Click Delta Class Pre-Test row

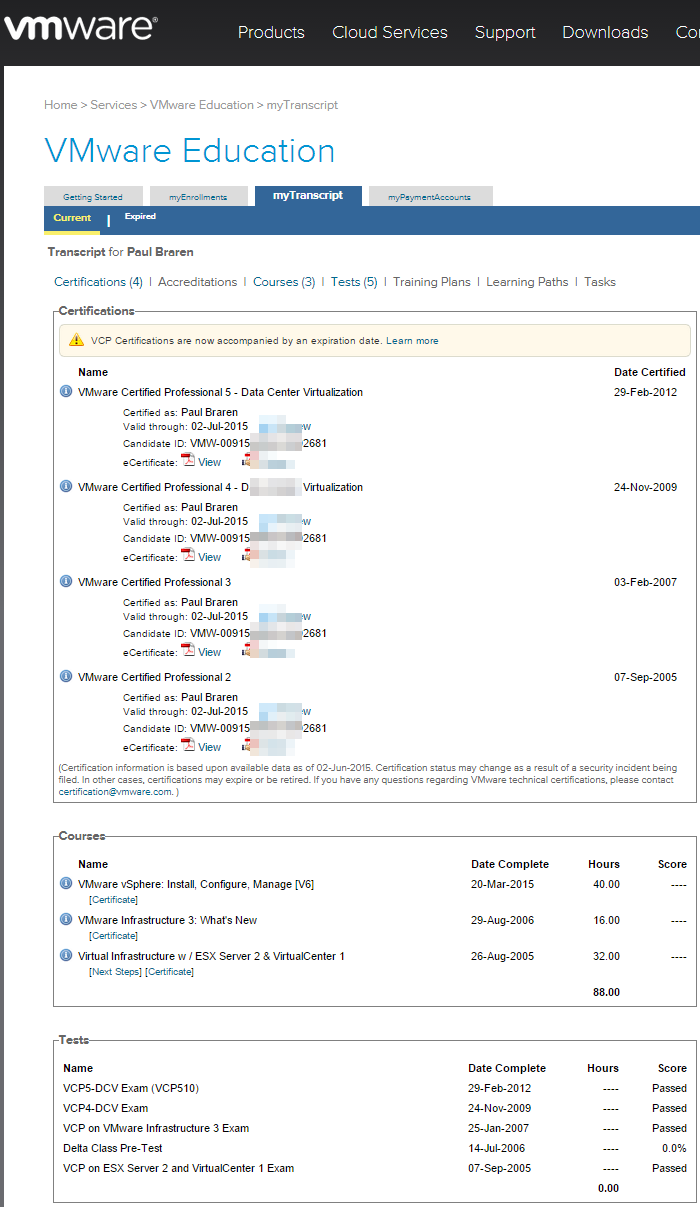(375, 1148)
